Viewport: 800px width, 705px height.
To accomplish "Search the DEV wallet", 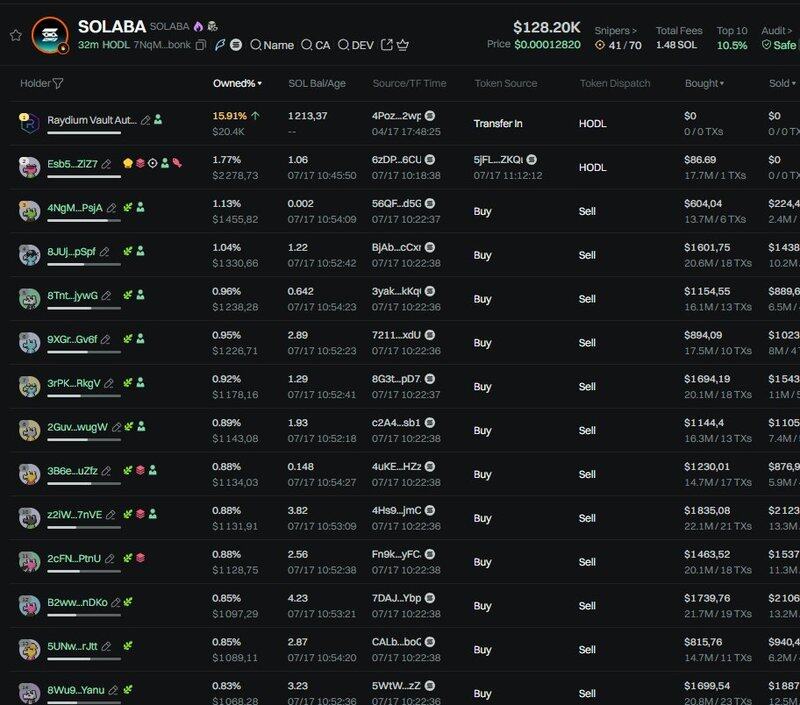I will 356,45.
